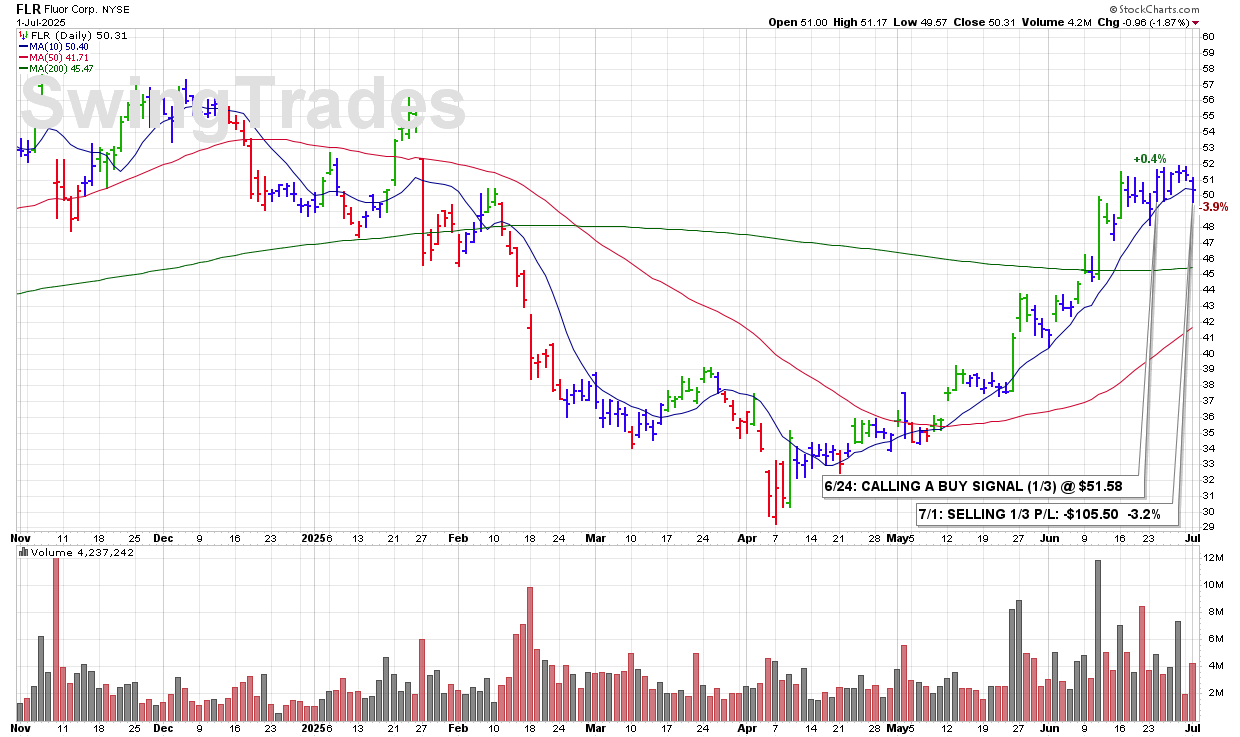Click the green MA(200) legend line marker

tap(23, 68)
